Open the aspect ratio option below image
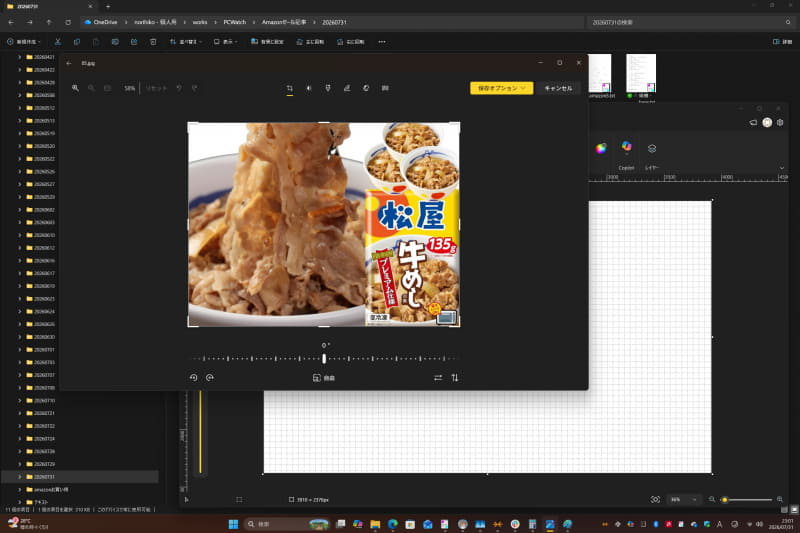The width and height of the screenshot is (800, 533). (x=323, y=378)
